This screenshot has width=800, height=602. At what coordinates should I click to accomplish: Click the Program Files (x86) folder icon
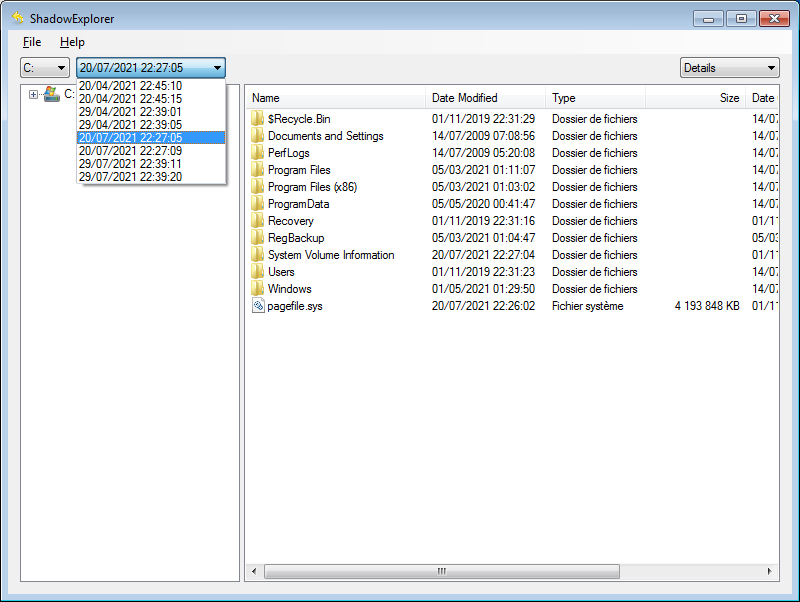(x=258, y=187)
